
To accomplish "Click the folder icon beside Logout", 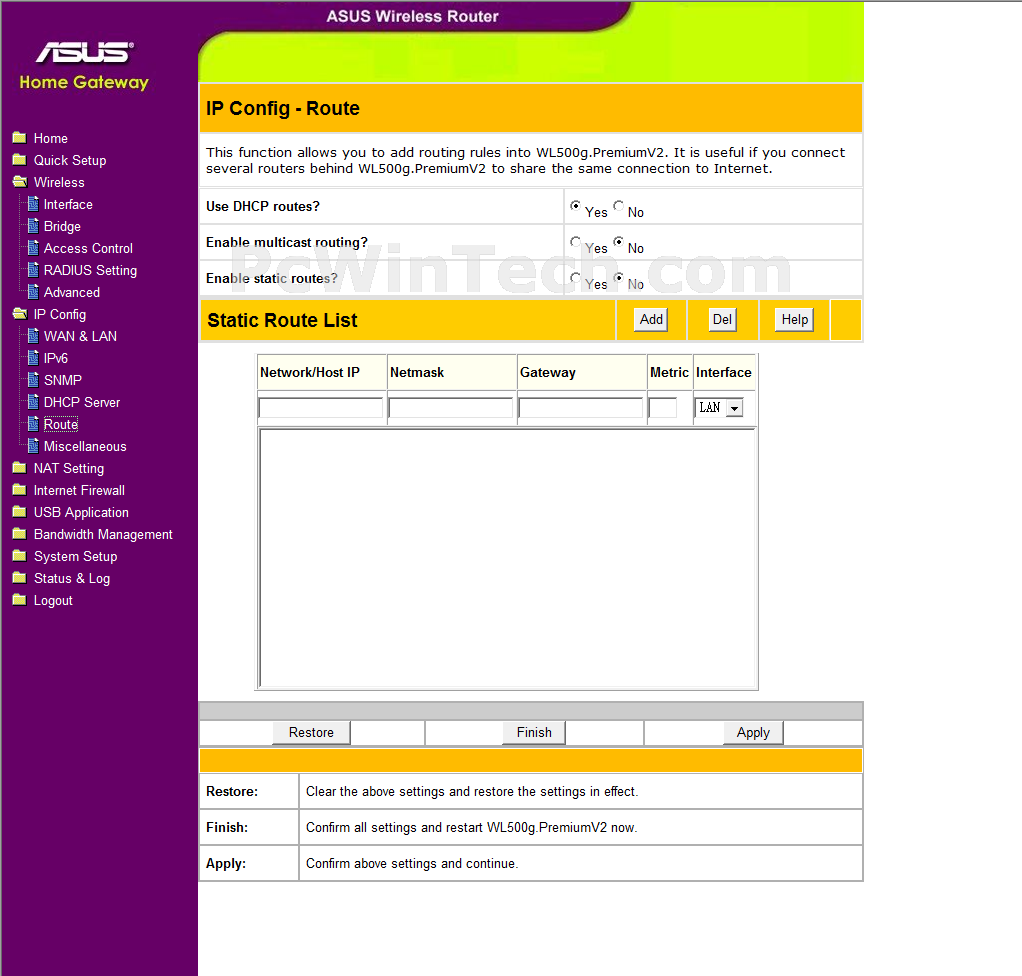I will pos(20,600).
